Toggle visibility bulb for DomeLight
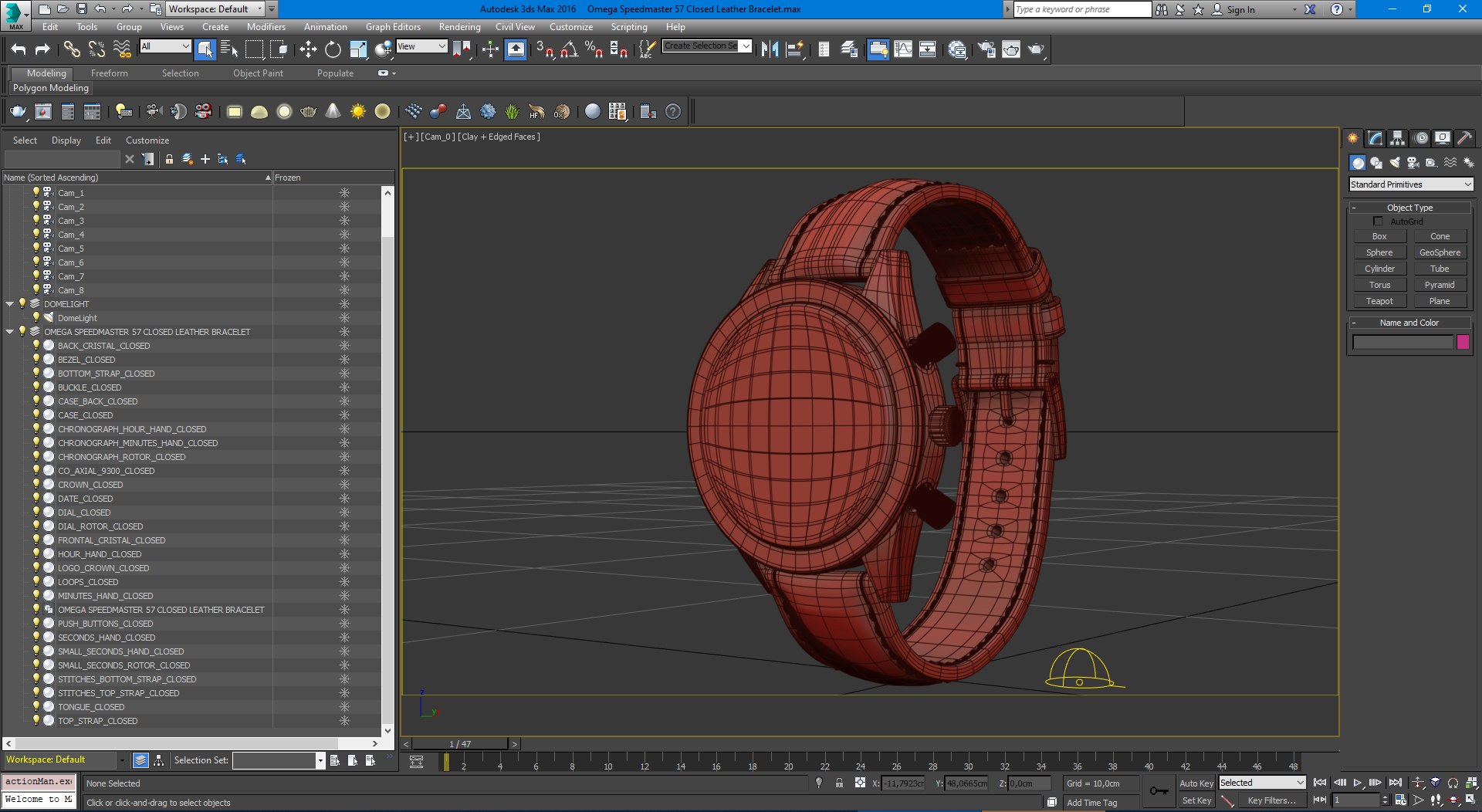1482x812 pixels. 36,317
